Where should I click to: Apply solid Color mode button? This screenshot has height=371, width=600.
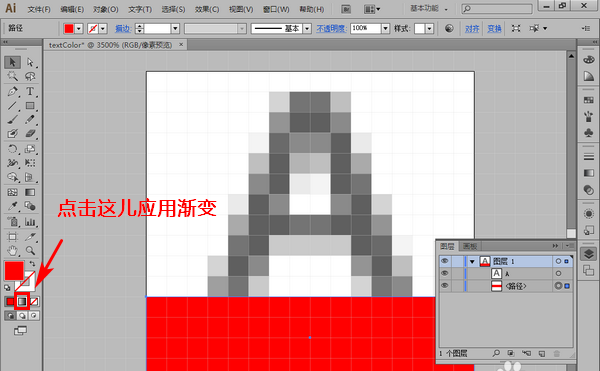(x=10, y=302)
